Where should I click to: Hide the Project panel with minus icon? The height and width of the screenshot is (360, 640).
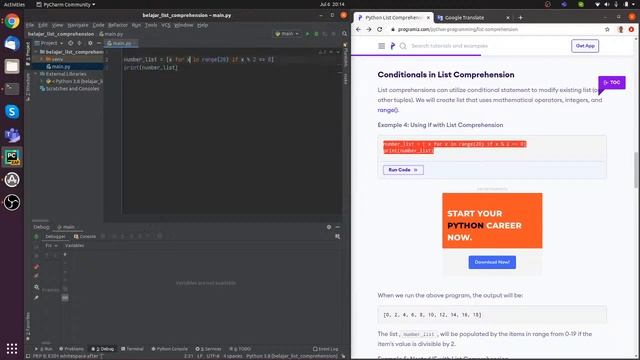click(99, 43)
